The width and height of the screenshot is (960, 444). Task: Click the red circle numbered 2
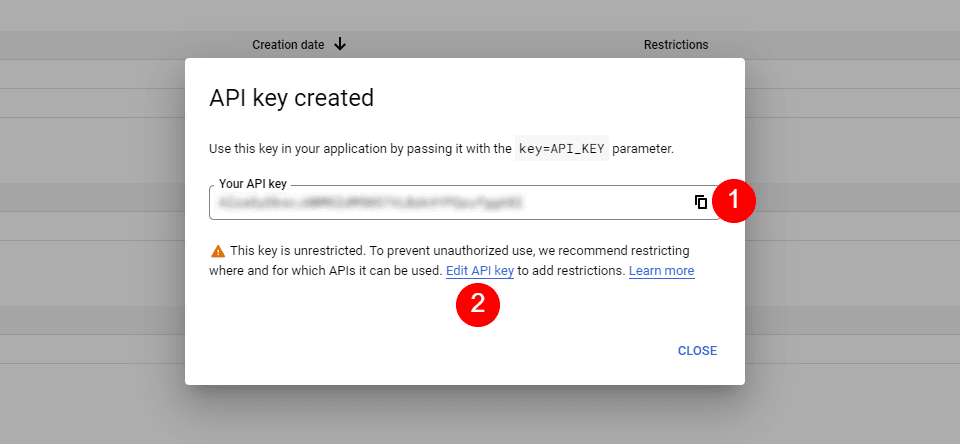point(477,304)
